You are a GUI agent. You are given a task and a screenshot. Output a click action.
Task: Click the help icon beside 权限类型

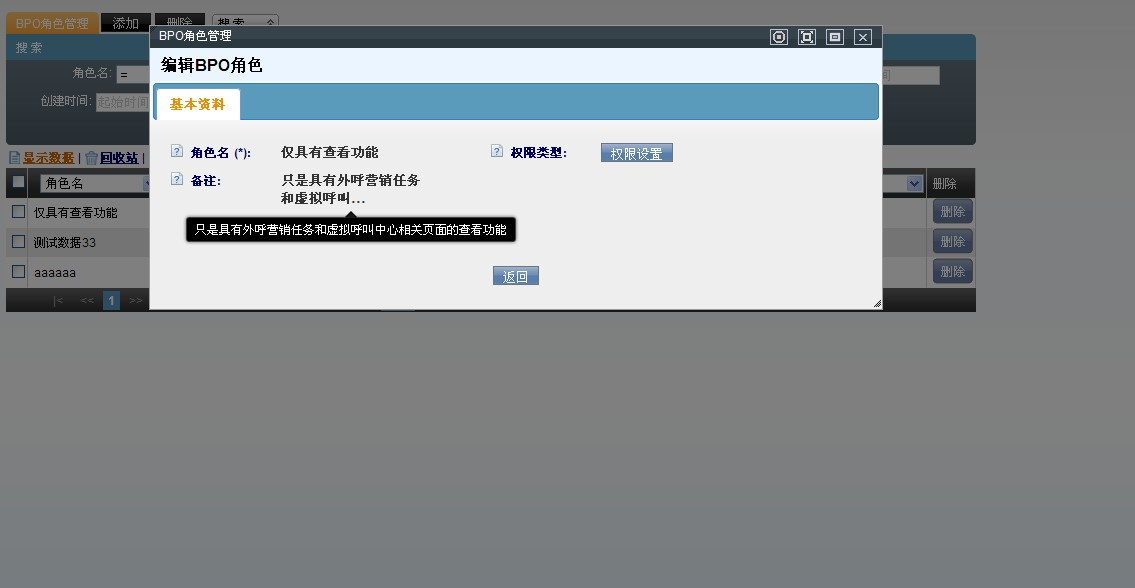point(497,152)
